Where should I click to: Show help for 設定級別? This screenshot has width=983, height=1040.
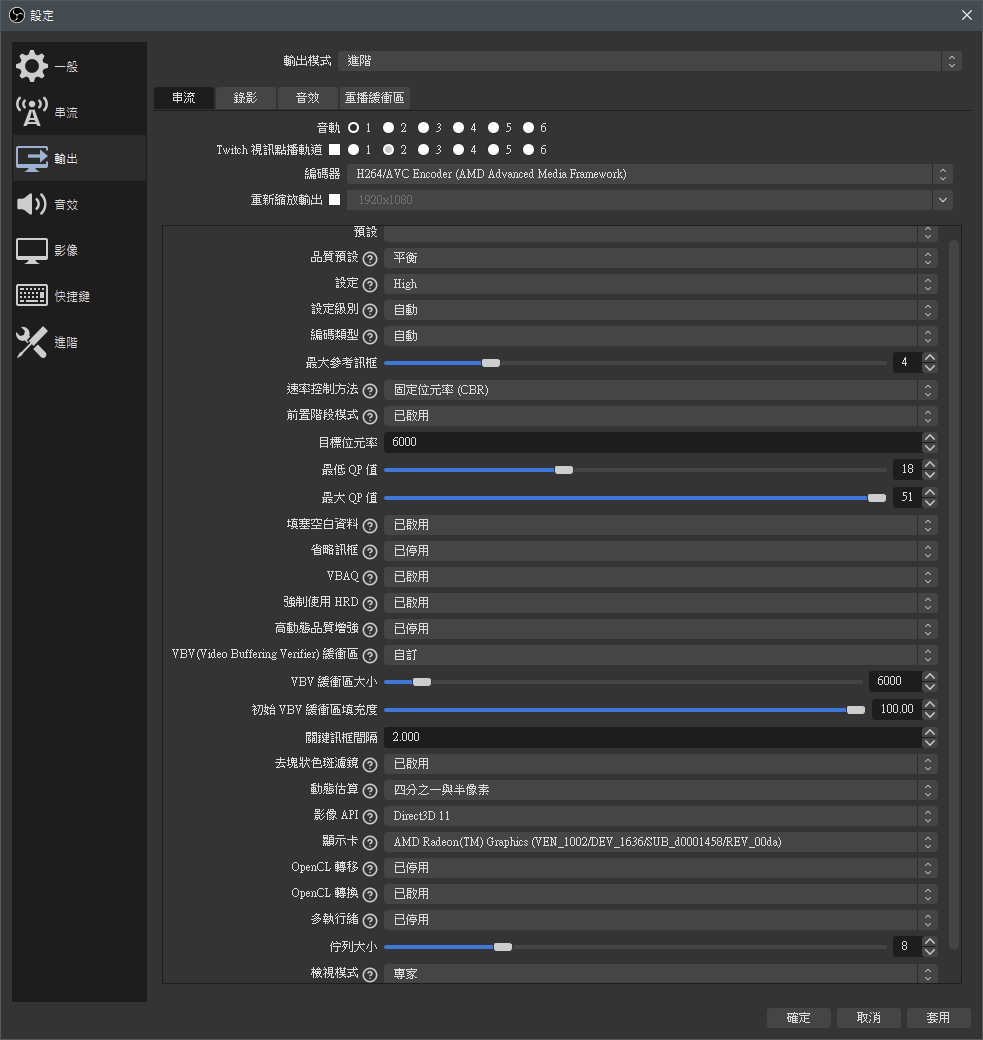370,310
